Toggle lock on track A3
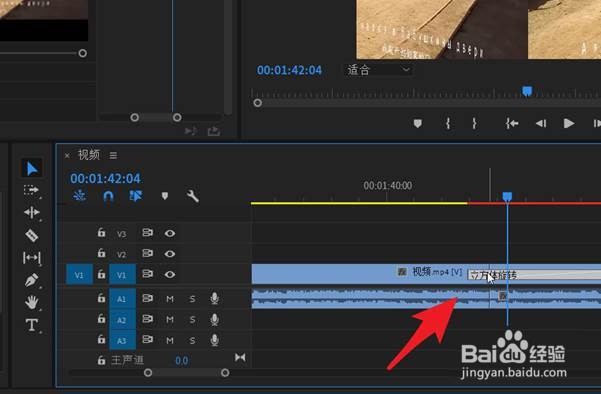 (x=101, y=340)
